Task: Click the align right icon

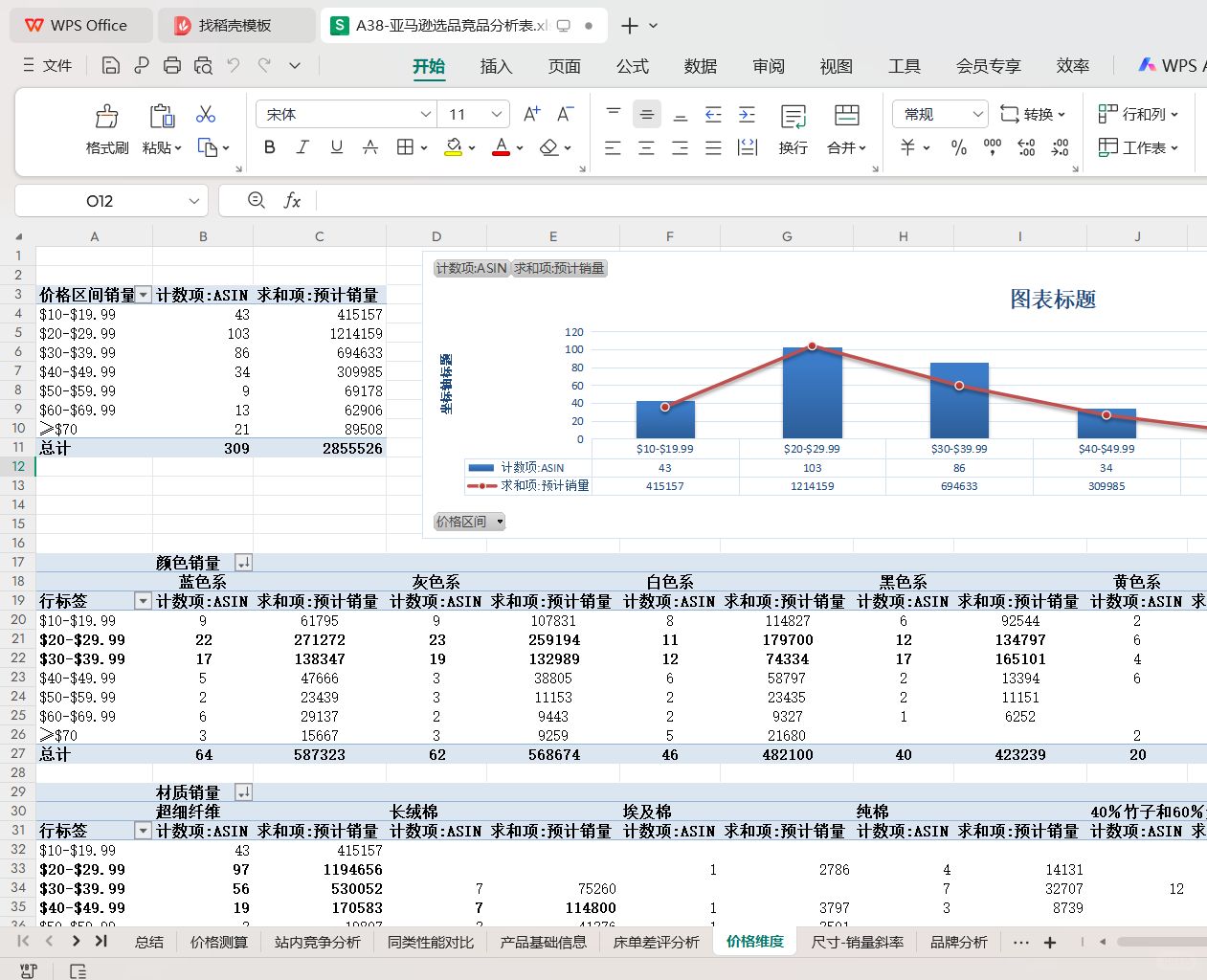Action: coord(681,147)
